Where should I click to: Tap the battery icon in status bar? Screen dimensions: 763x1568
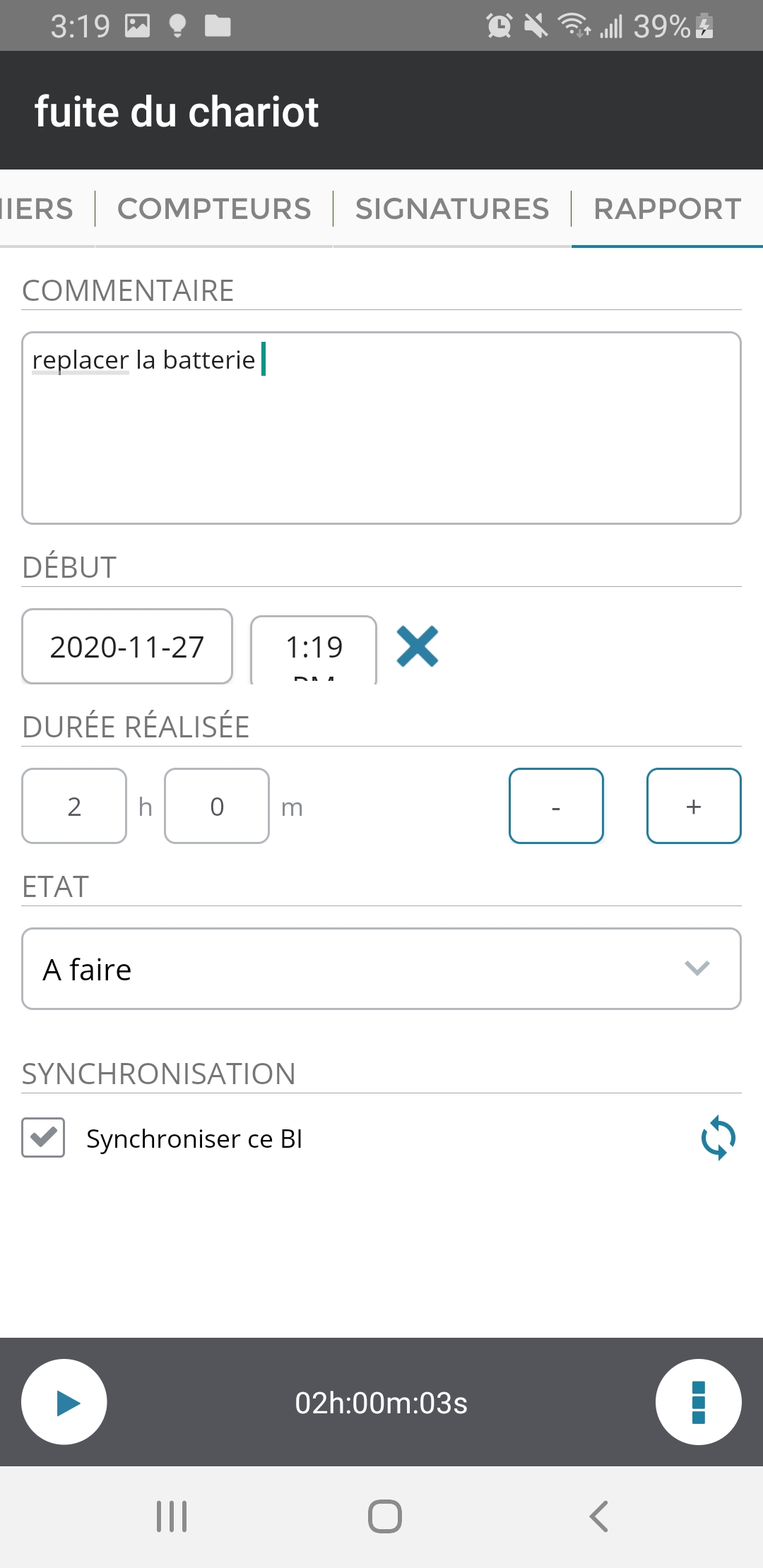(x=704, y=26)
